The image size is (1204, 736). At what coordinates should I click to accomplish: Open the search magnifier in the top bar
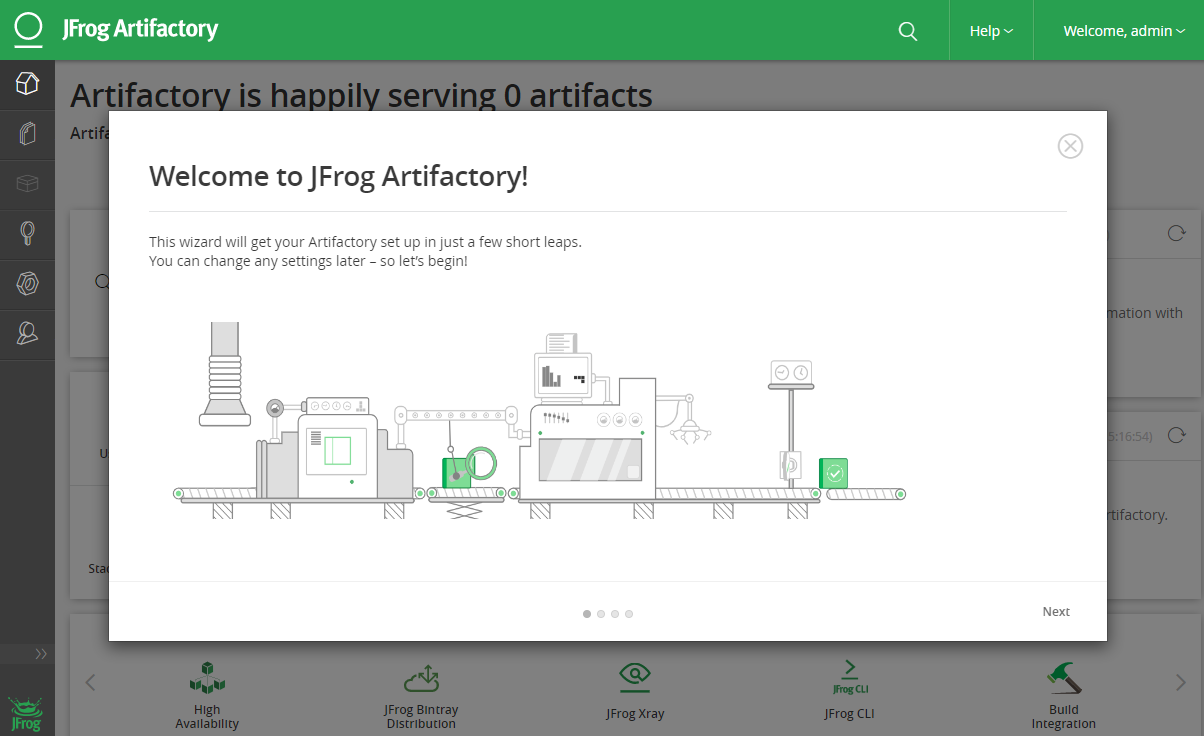[908, 31]
